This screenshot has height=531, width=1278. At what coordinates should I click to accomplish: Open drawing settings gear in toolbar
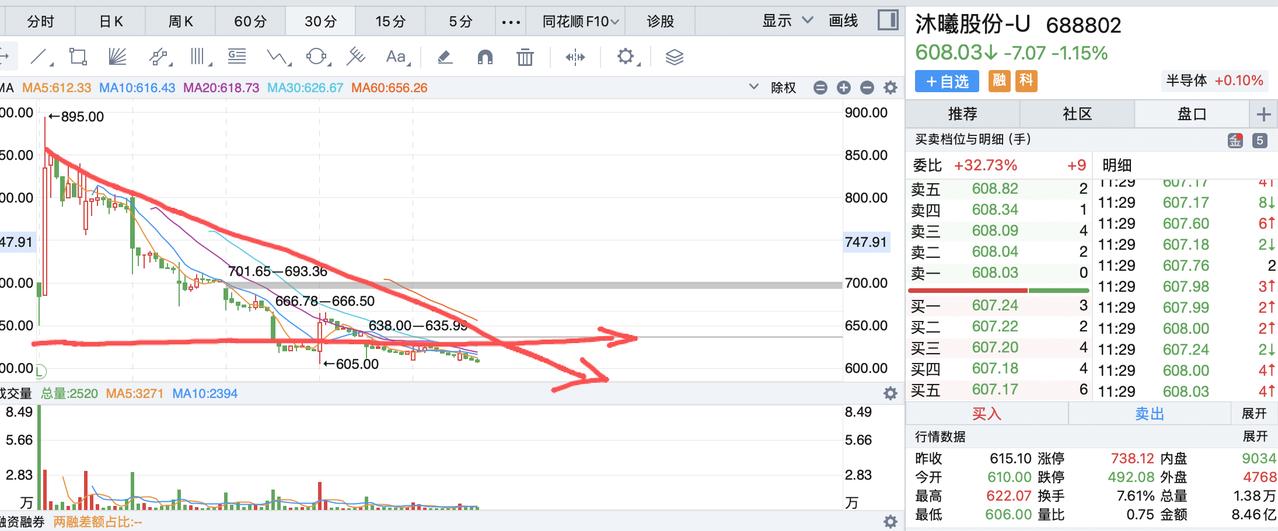(628, 57)
